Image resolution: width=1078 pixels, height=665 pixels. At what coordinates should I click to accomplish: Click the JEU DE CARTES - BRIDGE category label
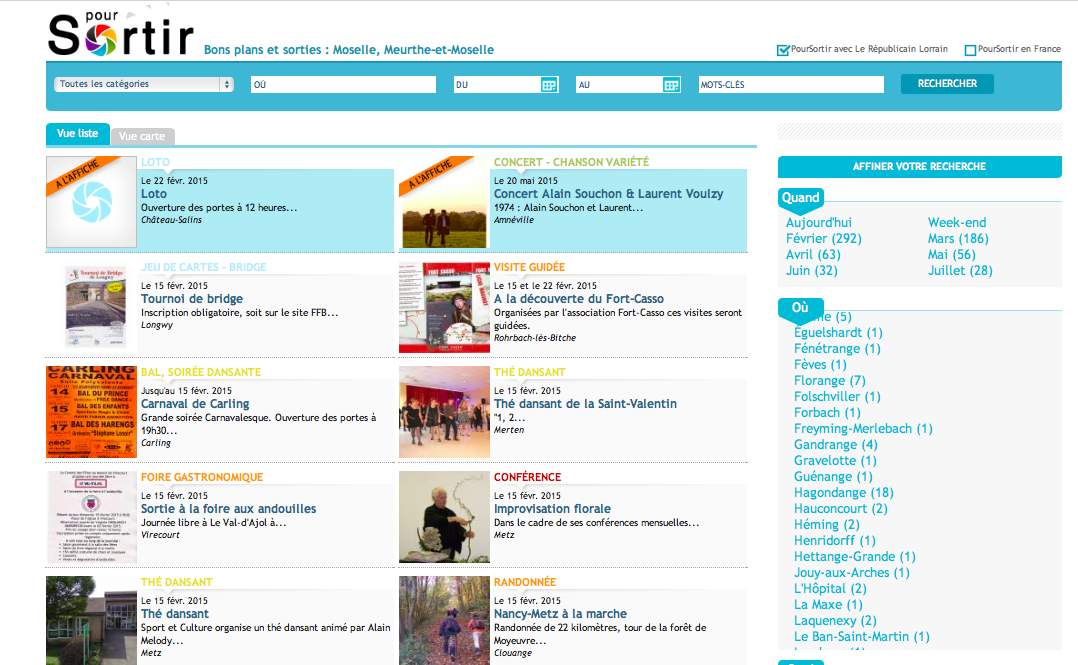[204, 268]
